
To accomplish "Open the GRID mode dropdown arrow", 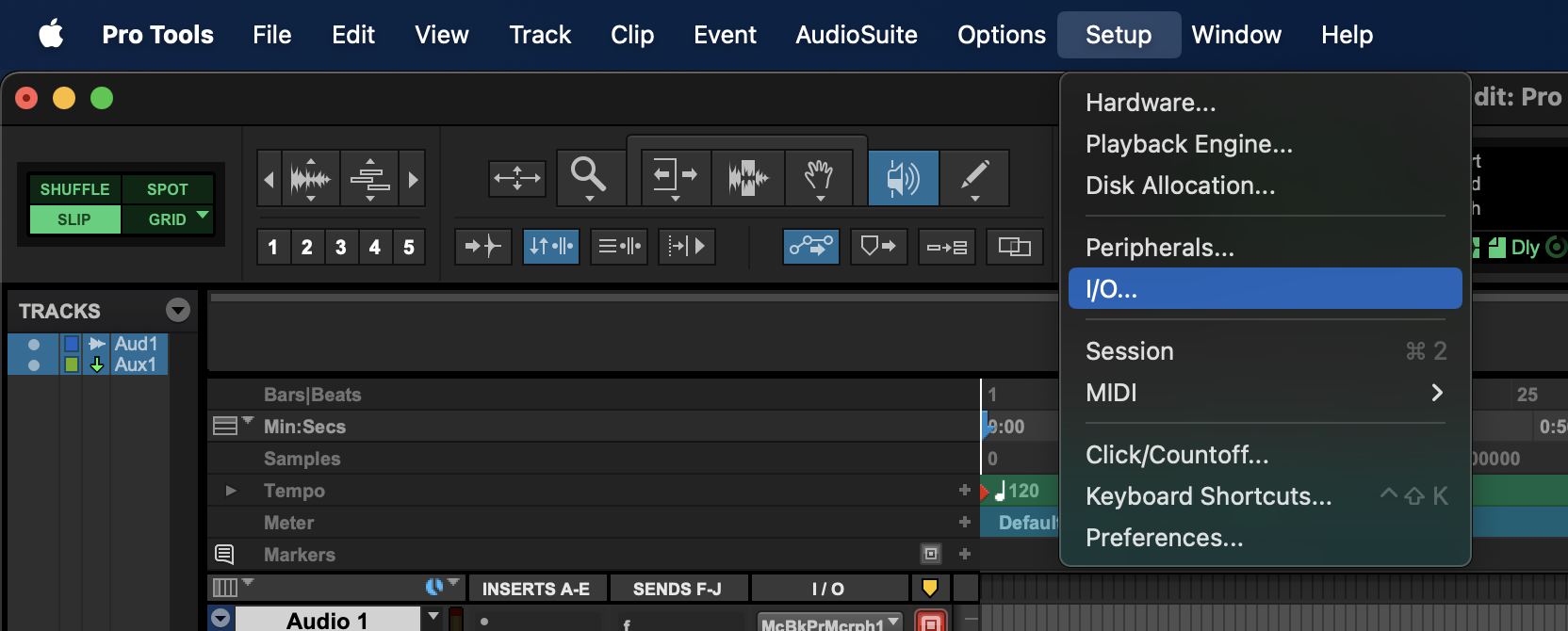I will [203, 216].
